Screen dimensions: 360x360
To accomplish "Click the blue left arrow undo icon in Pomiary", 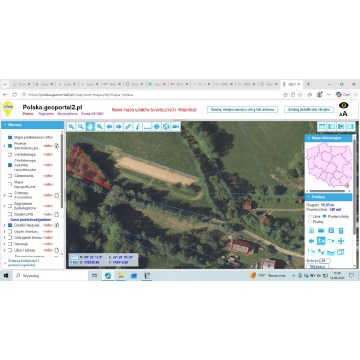I will click(x=311, y=241).
